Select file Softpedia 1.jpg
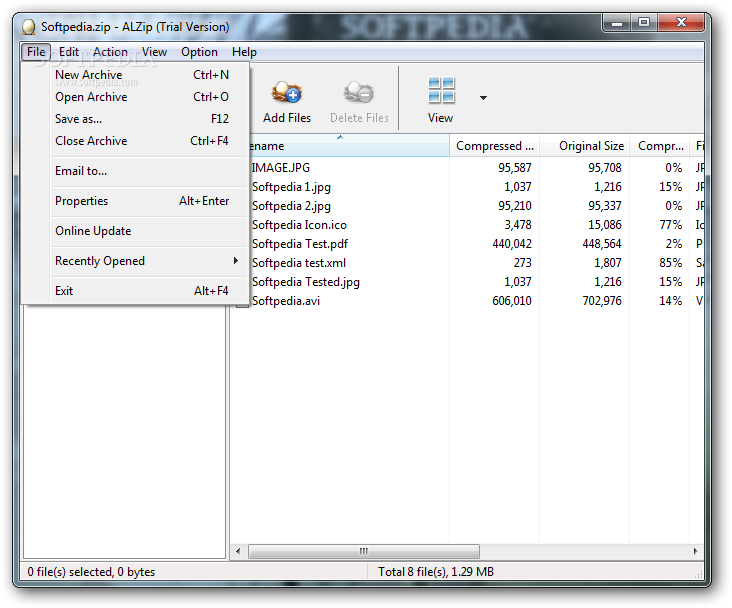Image resolution: width=732 pixels, height=608 pixels. [x=291, y=187]
